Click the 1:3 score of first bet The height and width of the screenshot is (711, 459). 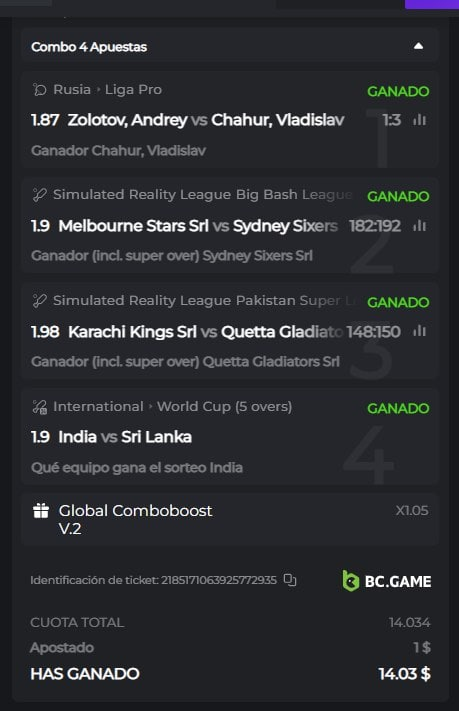pos(391,120)
